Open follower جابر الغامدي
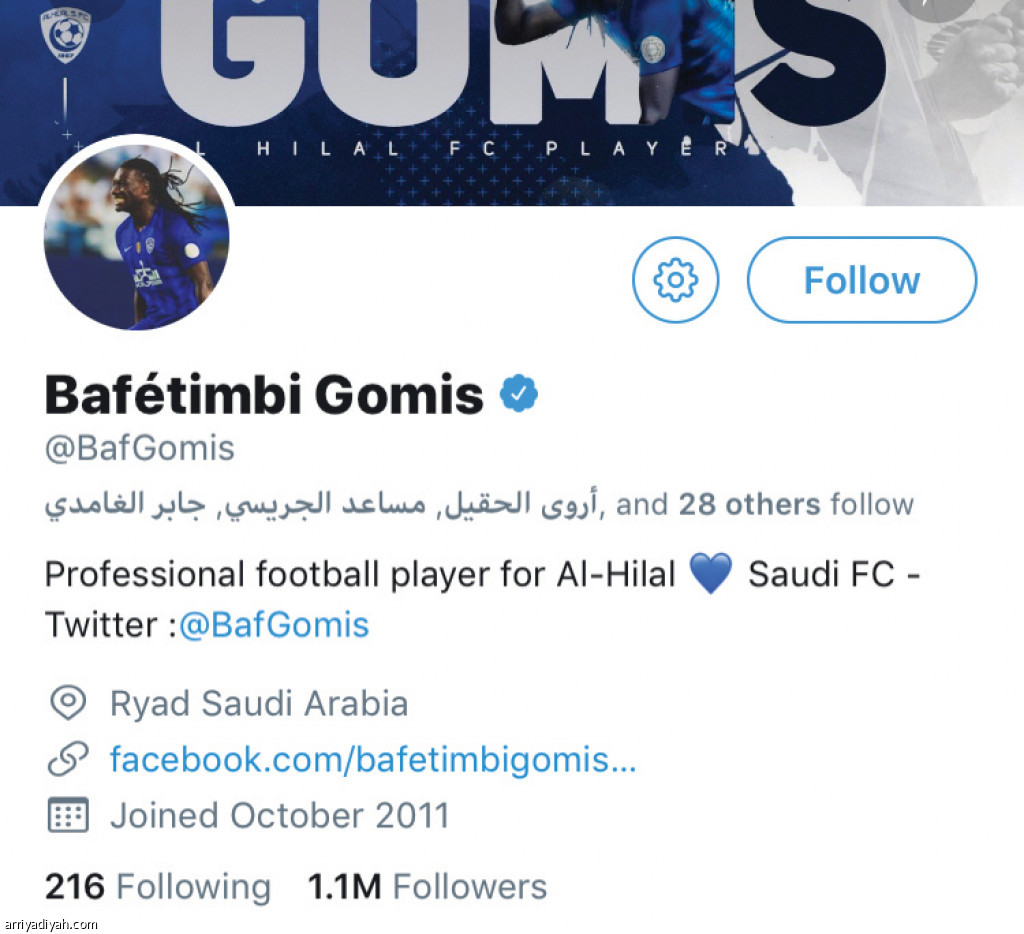 [x=123, y=504]
